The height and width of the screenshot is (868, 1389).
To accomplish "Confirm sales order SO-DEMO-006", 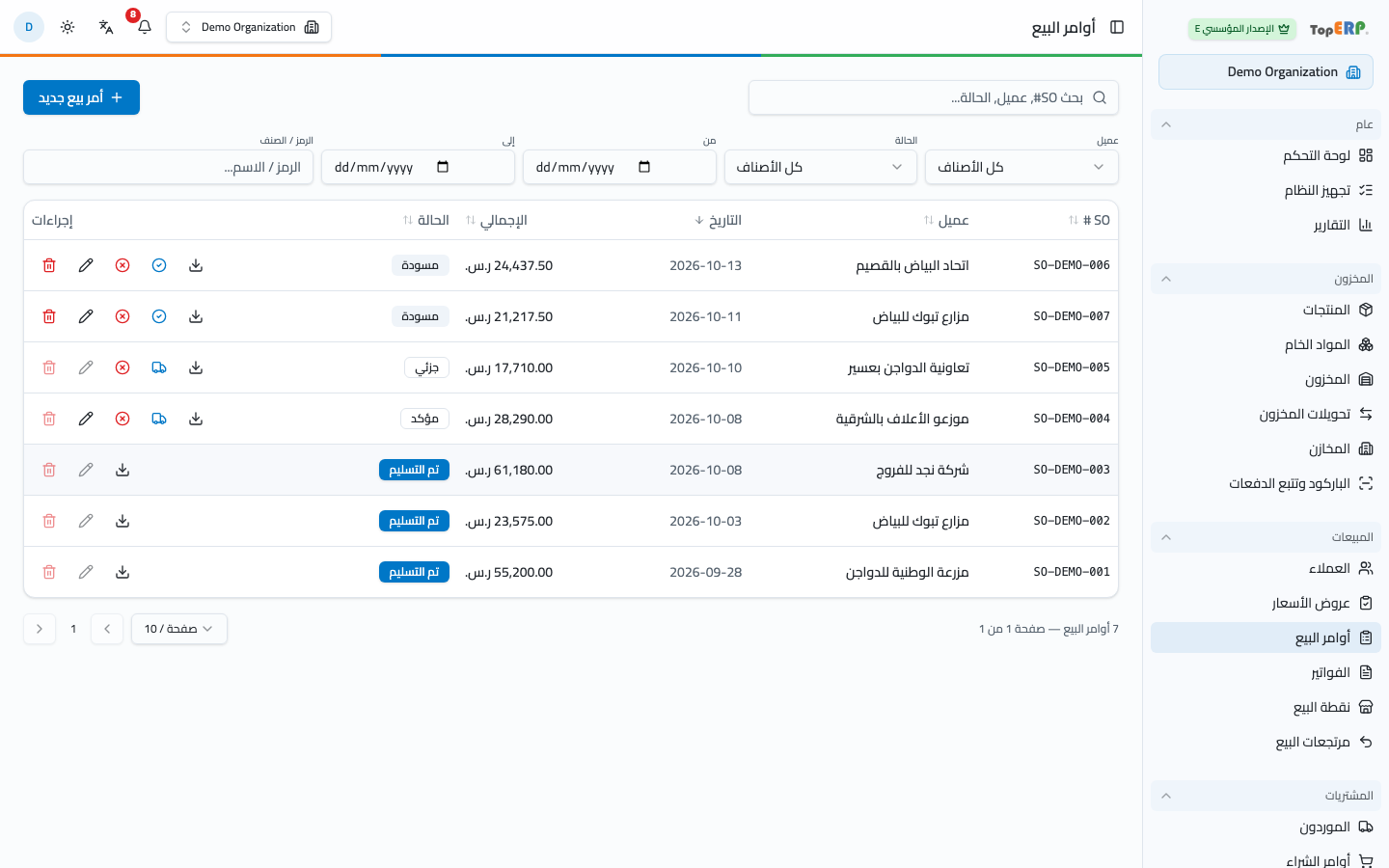I will click(x=159, y=265).
